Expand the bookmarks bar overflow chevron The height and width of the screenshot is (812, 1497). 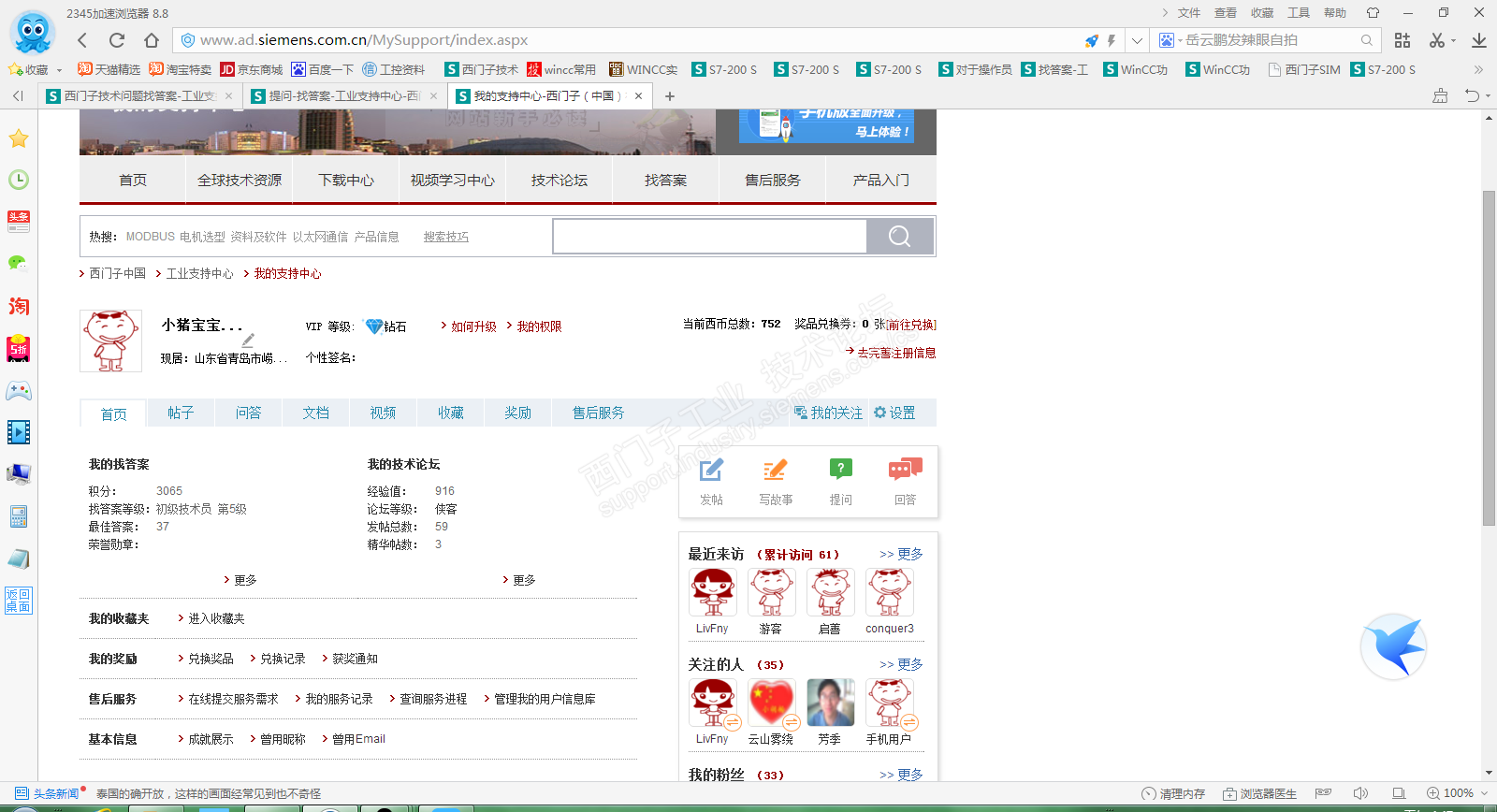pyautogui.click(x=1478, y=69)
